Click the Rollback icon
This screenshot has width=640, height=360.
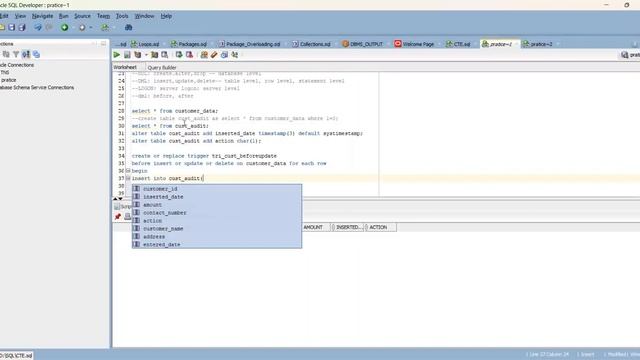tap(189, 55)
